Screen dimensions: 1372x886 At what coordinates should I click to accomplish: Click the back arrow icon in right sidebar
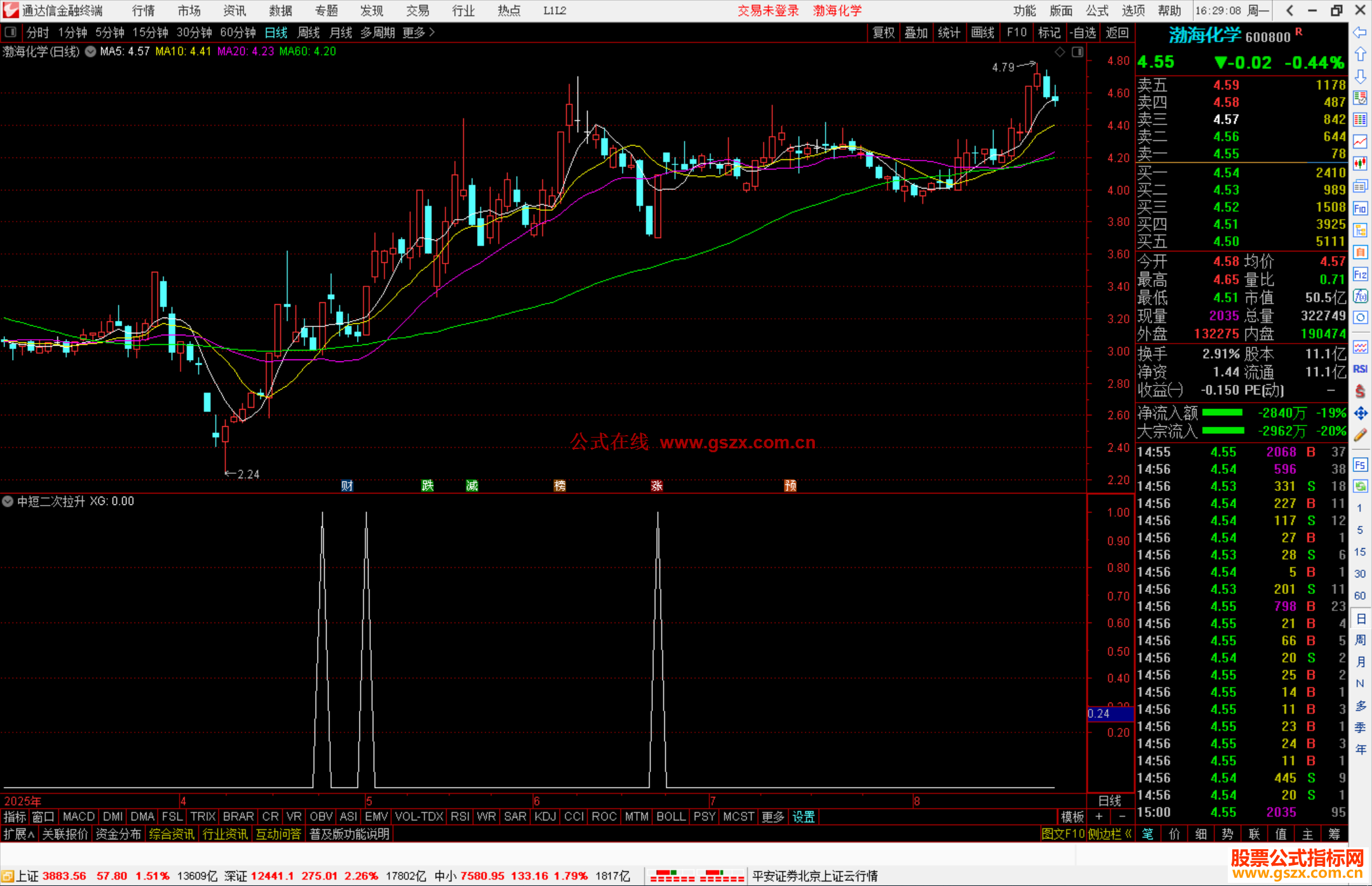[x=1360, y=32]
